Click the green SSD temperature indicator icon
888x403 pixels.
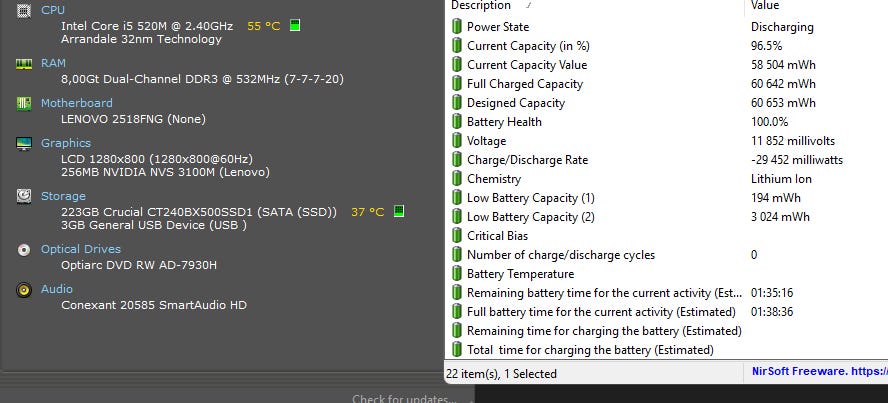(x=399, y=211)
